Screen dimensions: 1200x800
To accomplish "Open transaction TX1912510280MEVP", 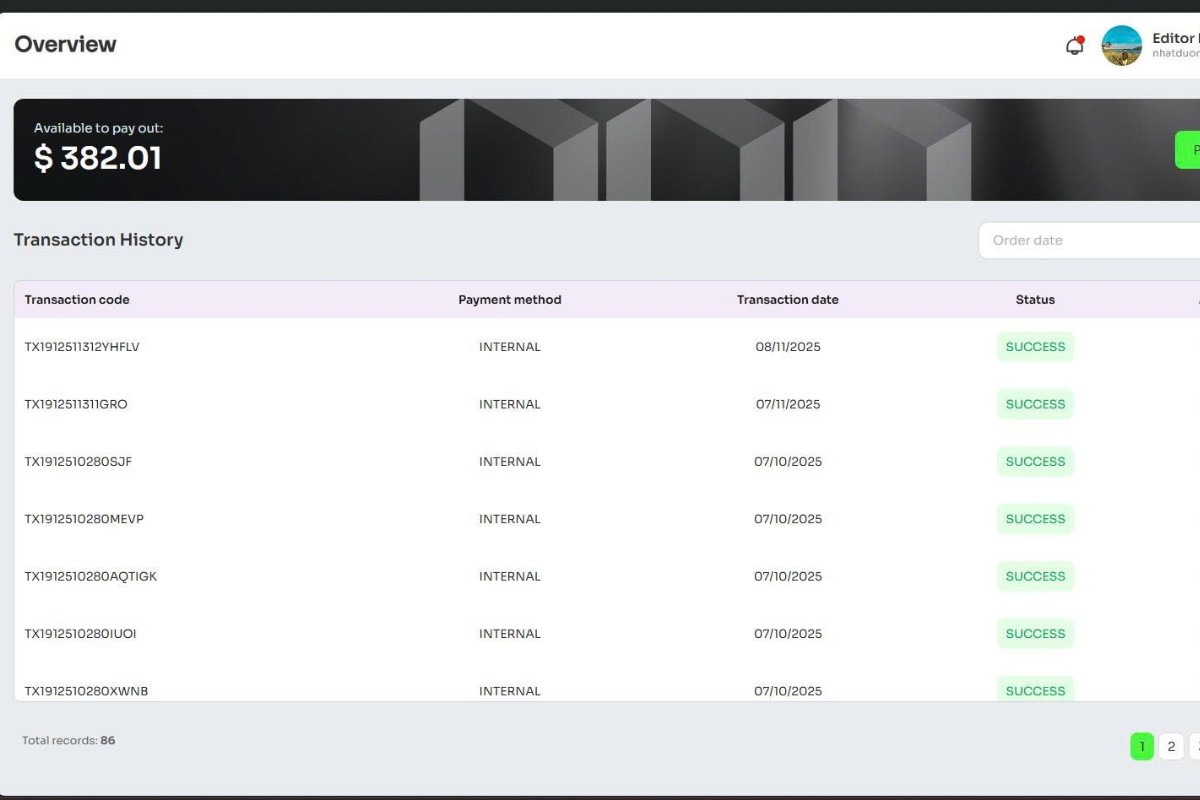I will [84, 519].
